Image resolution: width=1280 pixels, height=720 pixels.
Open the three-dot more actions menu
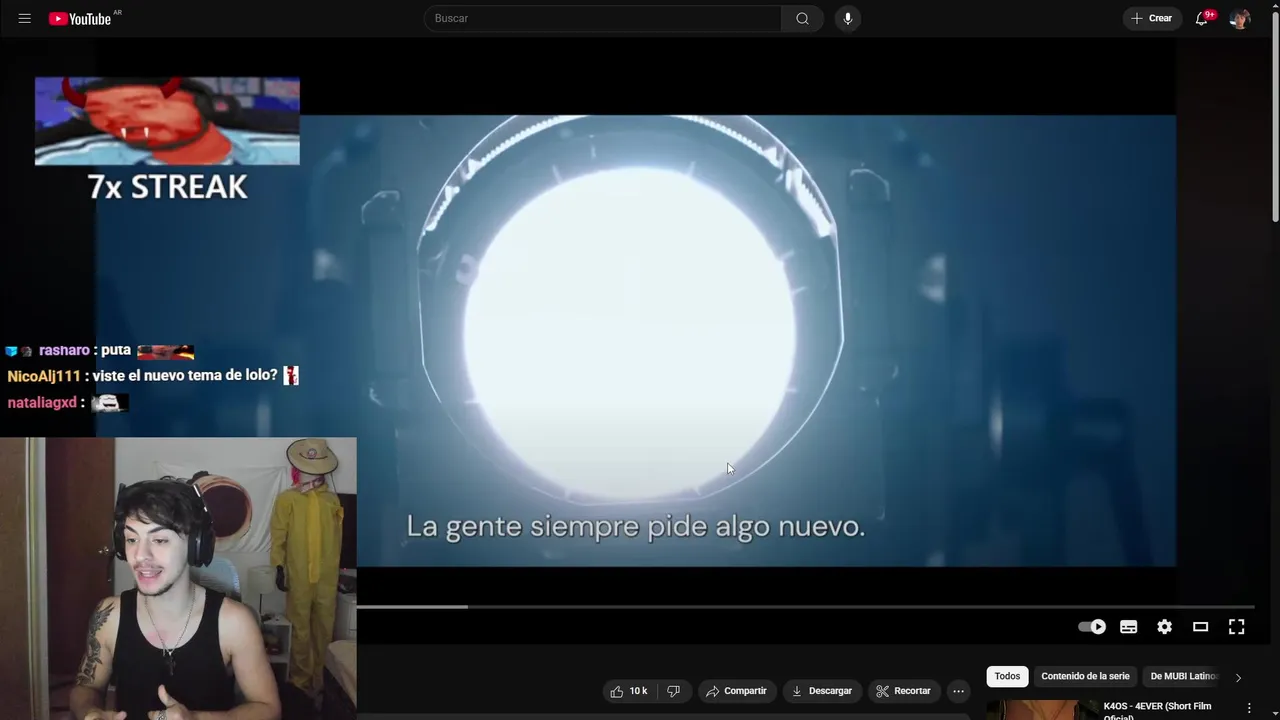[x=958, y=691]
